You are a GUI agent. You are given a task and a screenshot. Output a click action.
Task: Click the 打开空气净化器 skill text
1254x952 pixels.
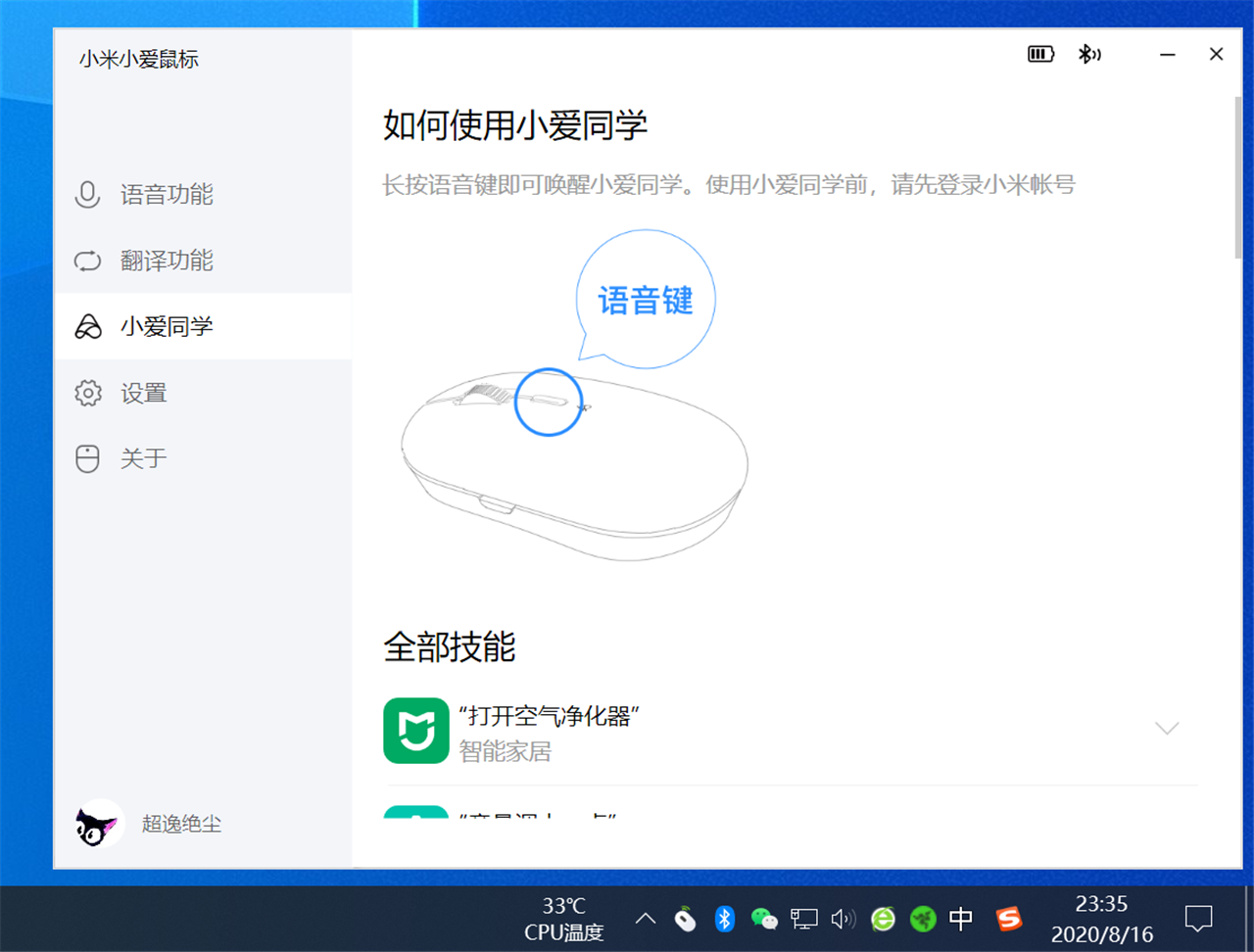coord(549,716)
